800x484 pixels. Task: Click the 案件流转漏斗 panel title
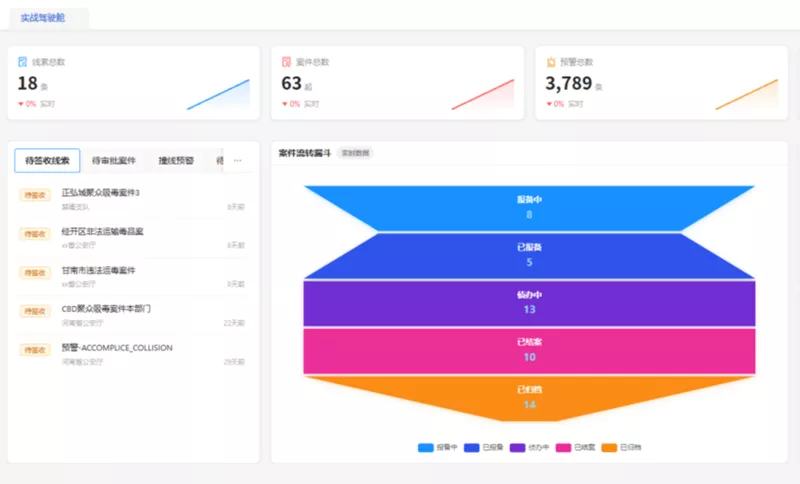pyautogui.click(x=305, y=153)
